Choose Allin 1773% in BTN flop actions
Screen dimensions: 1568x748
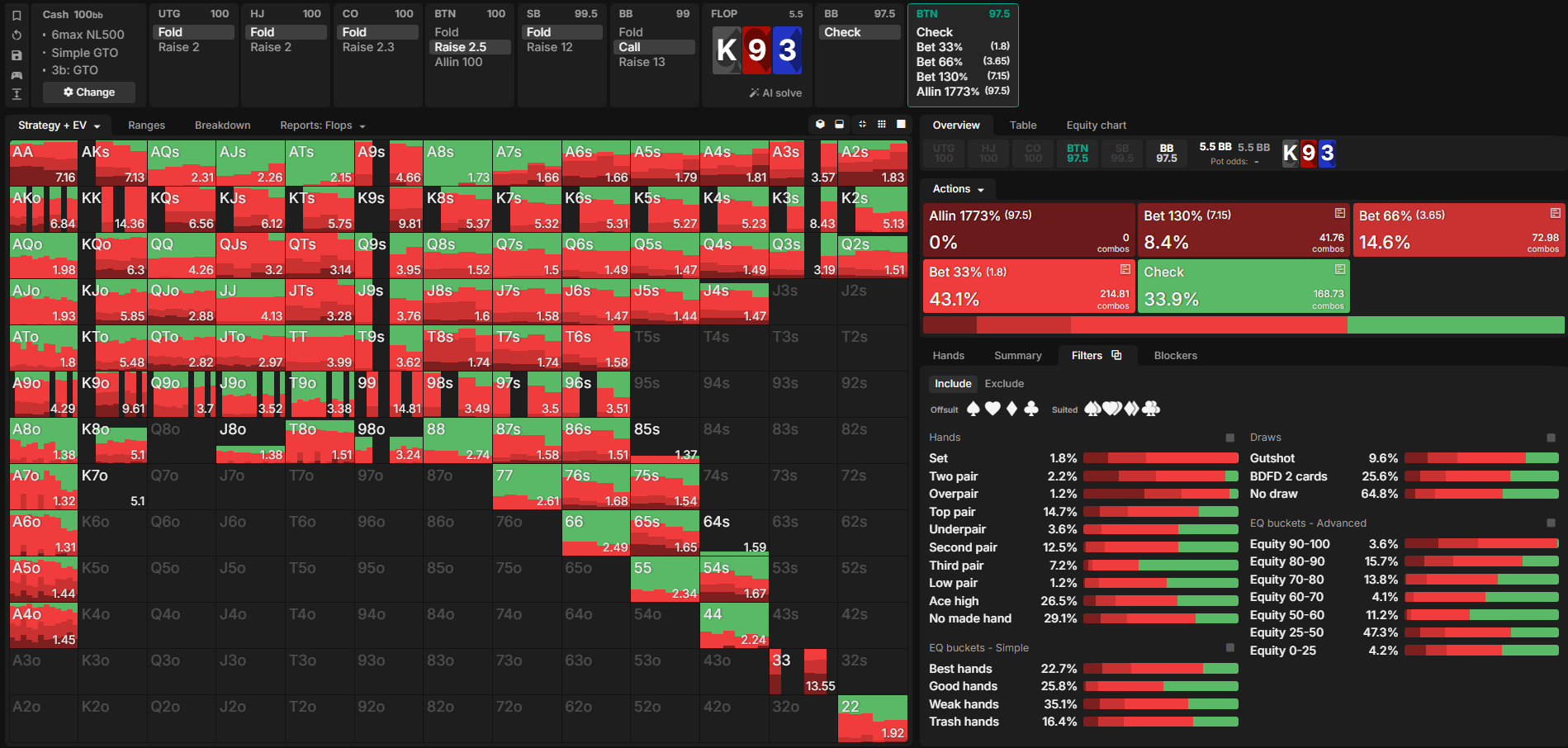963,92
